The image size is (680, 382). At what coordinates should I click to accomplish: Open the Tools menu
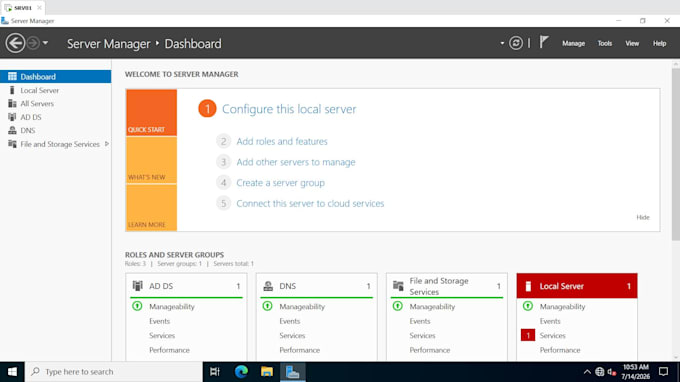click(x=605, y=43)
